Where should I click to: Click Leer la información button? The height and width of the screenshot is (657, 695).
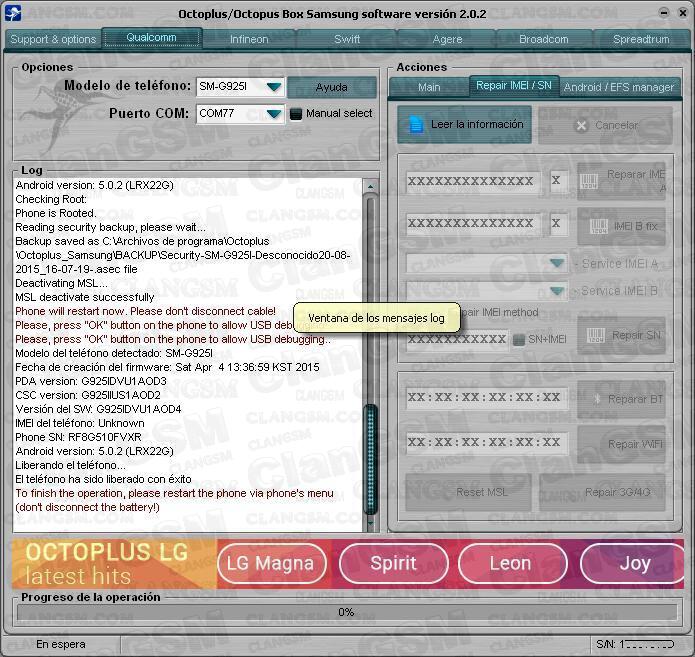click(465, 125)
